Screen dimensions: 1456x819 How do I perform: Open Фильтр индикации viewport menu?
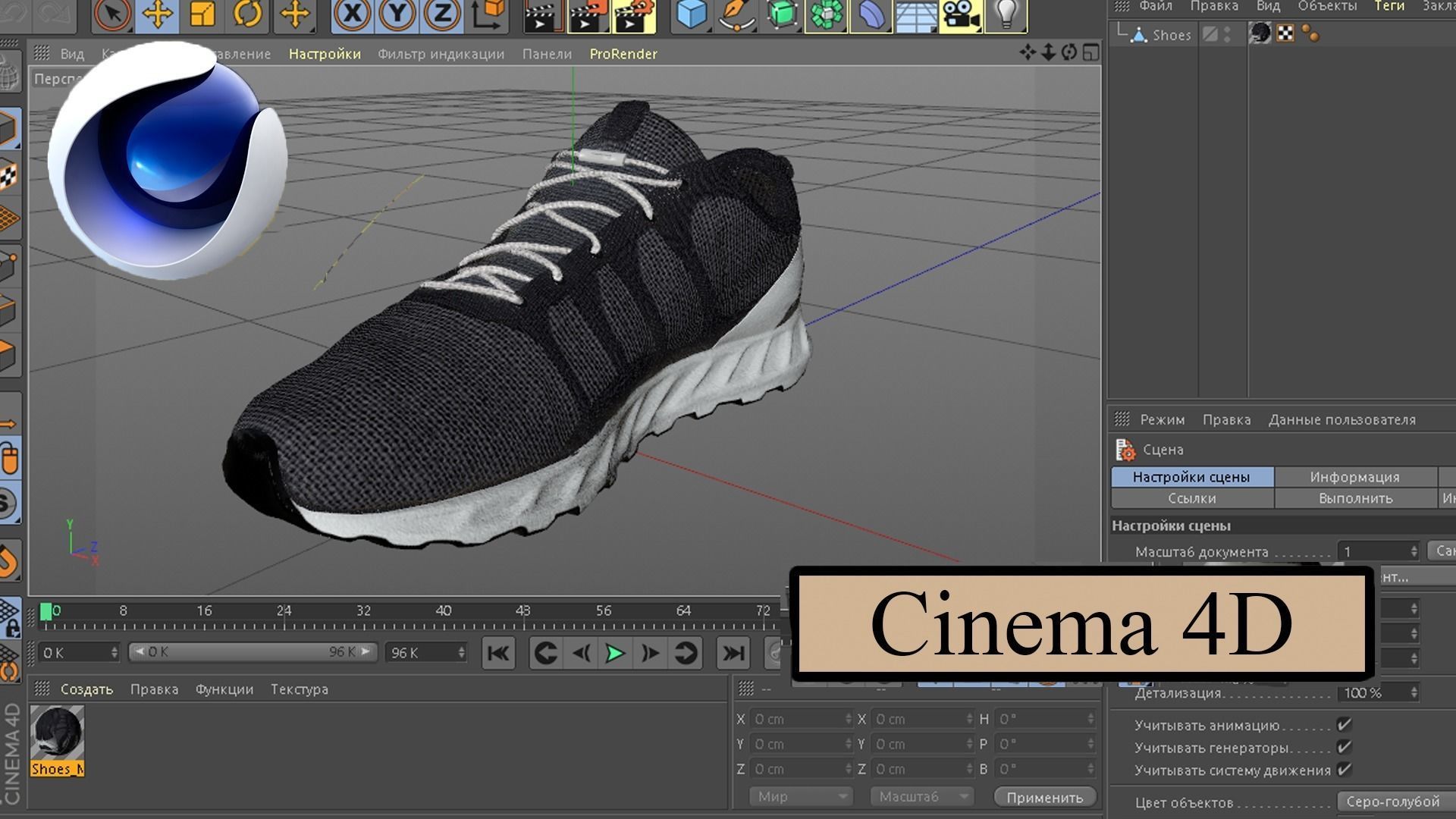pos(441,54)
